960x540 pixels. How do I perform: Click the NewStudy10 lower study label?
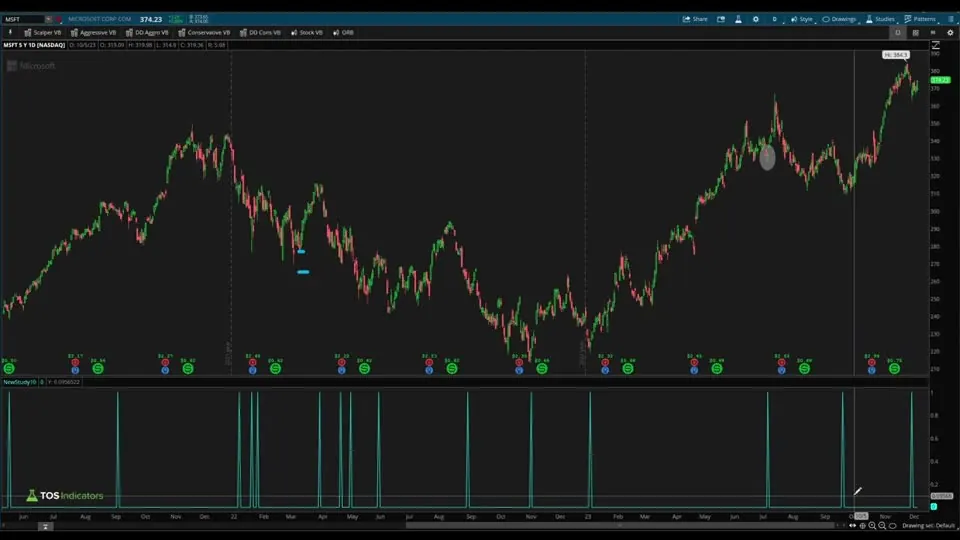20,382
